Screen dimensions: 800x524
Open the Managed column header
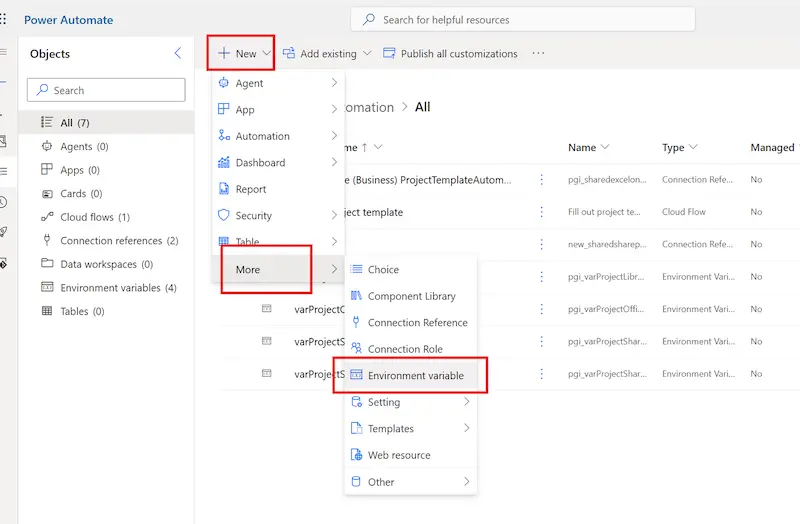(x=774, y=147)
